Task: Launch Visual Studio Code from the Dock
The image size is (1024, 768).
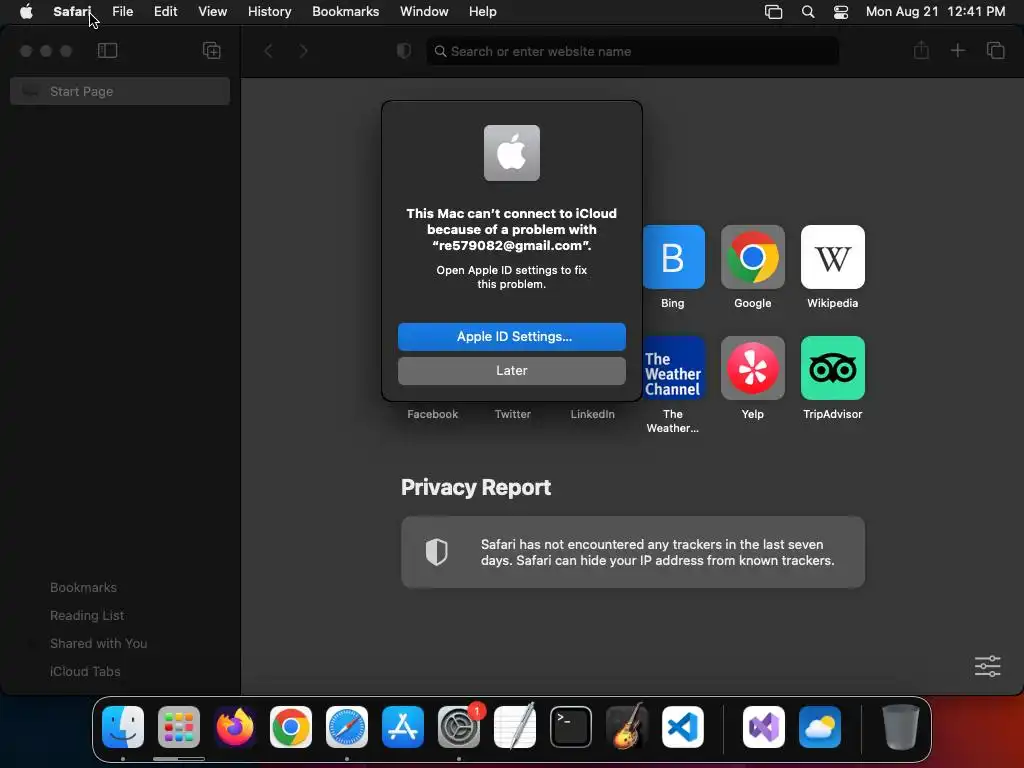Action: tap(682, 727)
